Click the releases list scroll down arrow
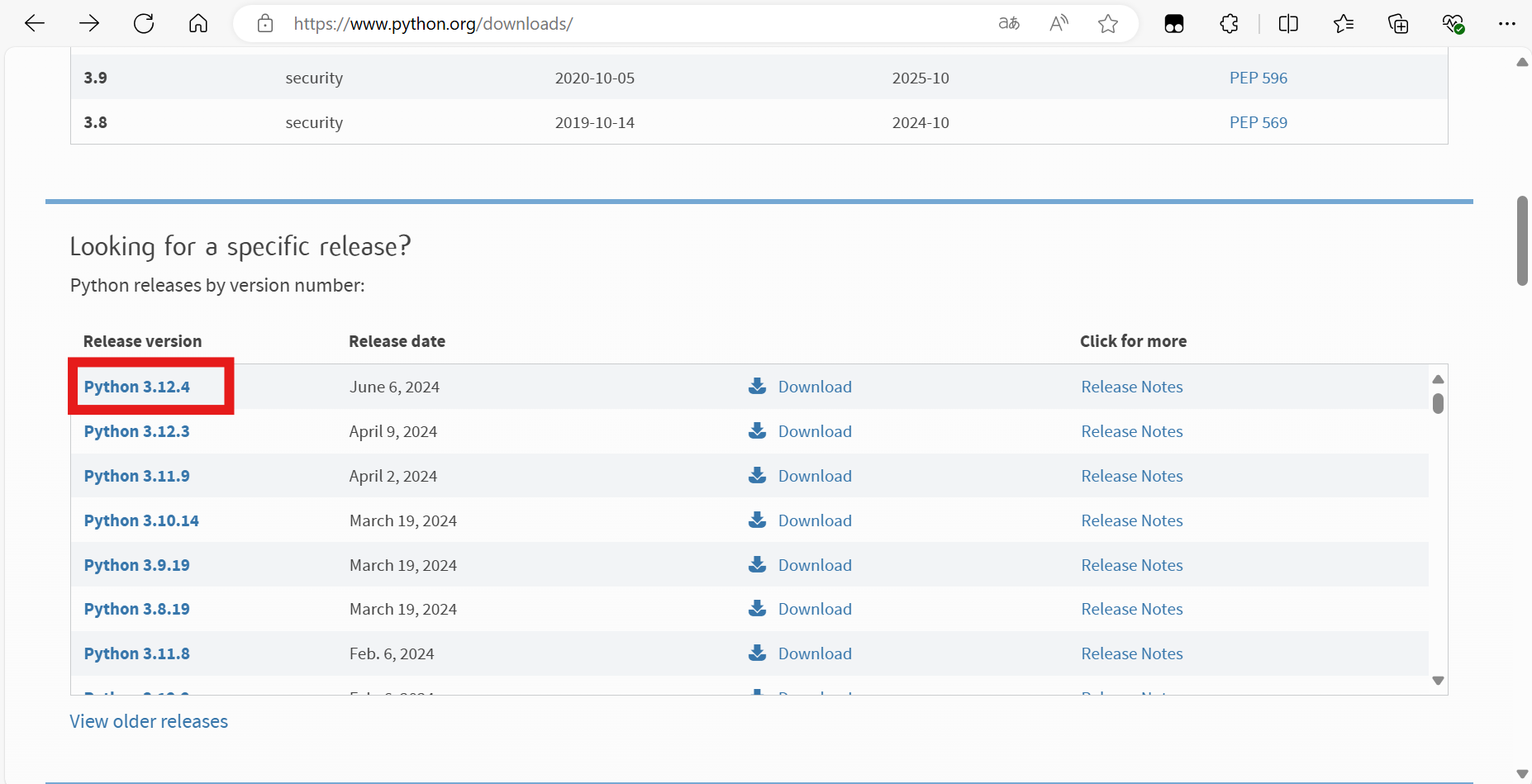This screenshot has height=784, width=1532. click(1438, 681)
